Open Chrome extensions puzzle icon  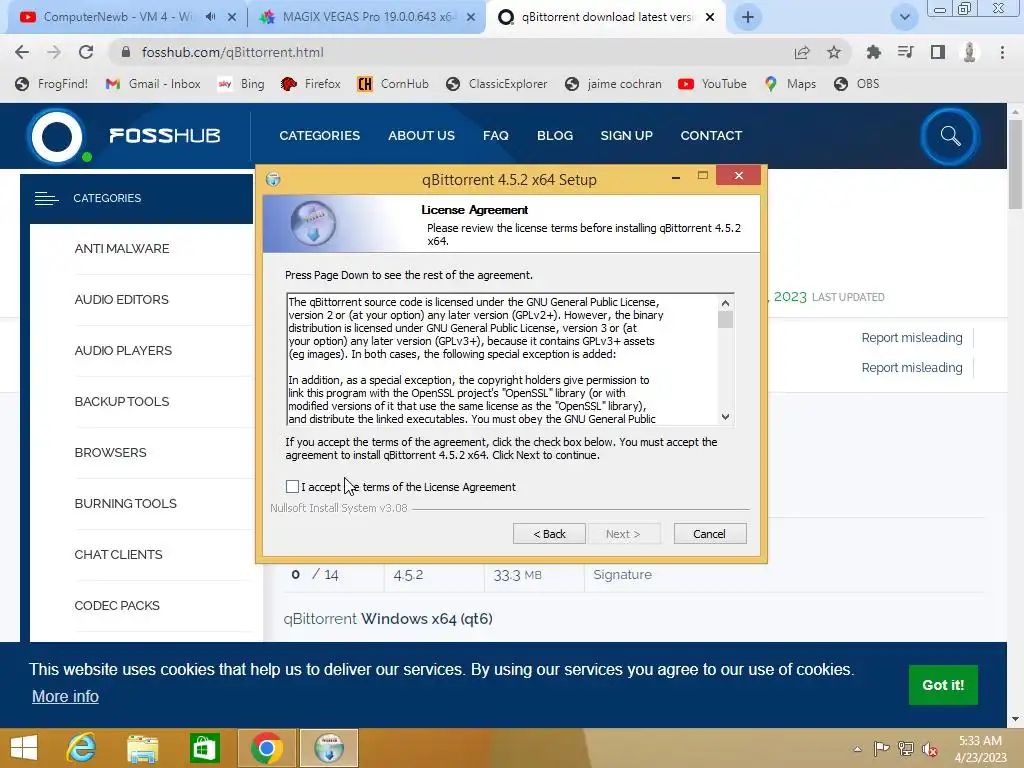[x=873, y=52]
